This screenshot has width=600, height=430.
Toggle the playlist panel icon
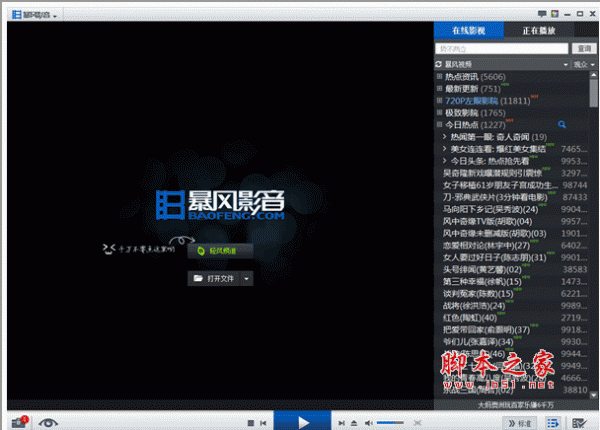(553, 423)
